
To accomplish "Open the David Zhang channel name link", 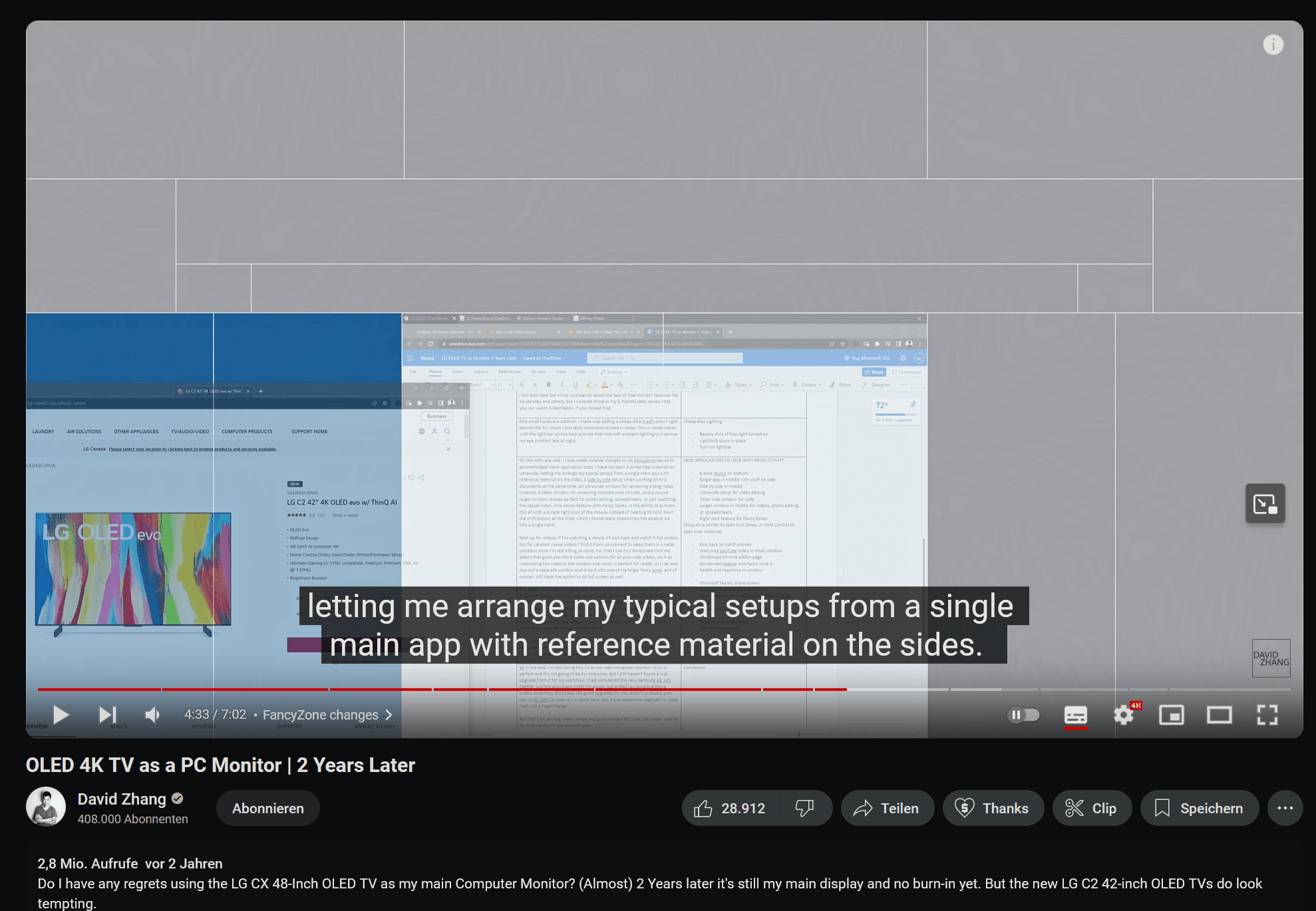I will click(x=122, y=799).
